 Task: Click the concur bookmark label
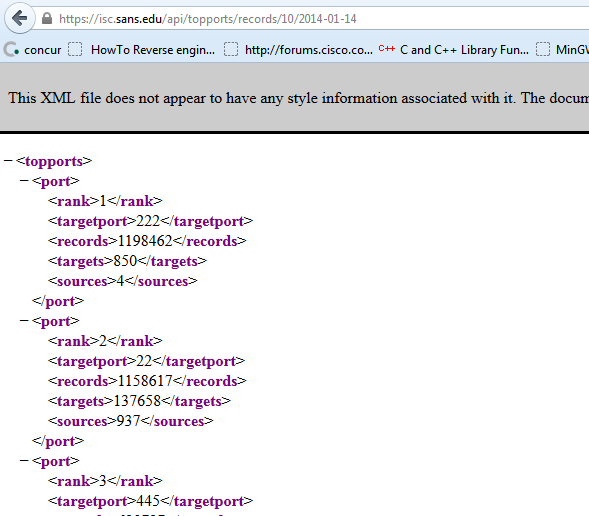42,50
